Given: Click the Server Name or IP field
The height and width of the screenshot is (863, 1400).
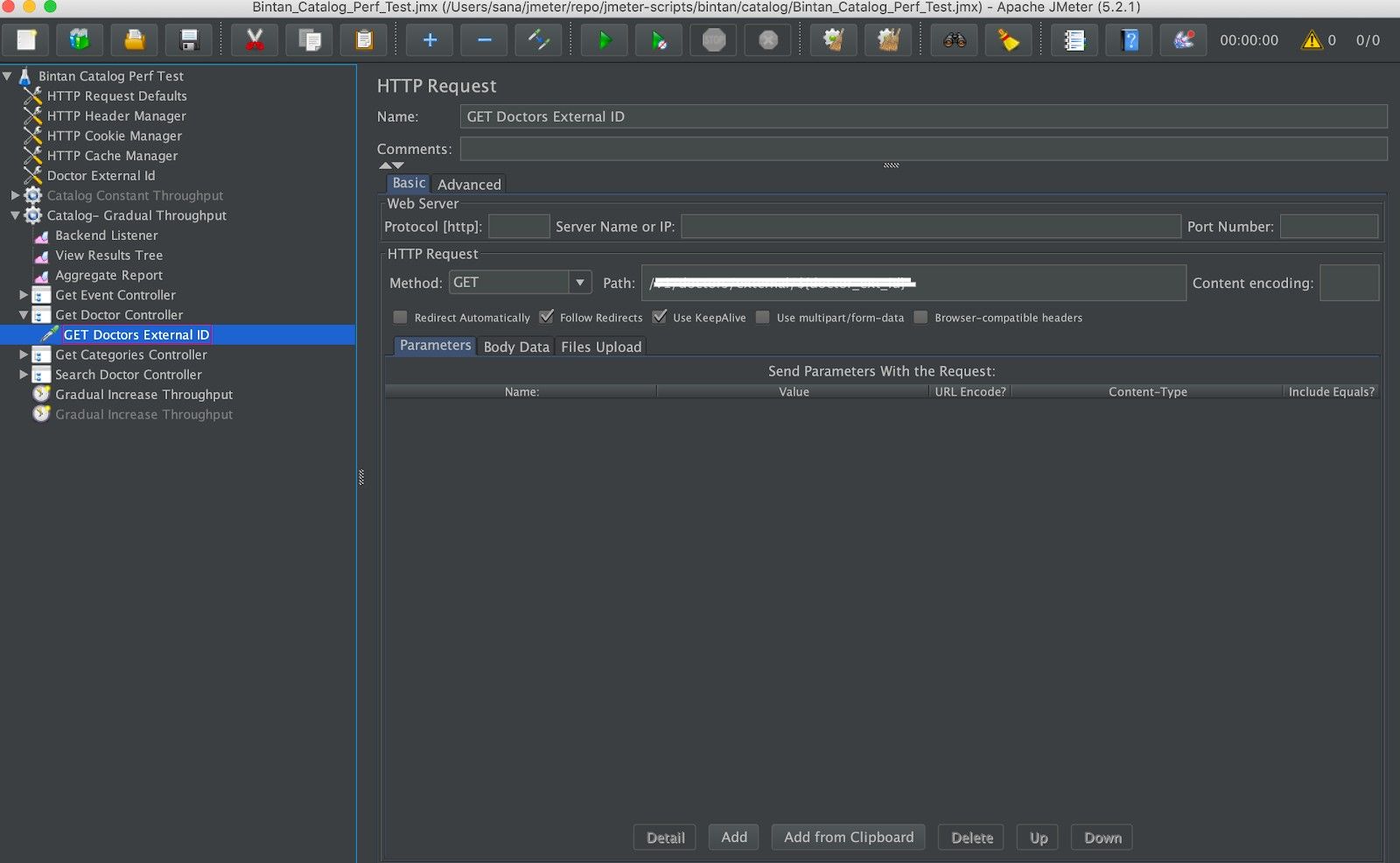Looking at the screenshot, I should click(x=931, y=227).
